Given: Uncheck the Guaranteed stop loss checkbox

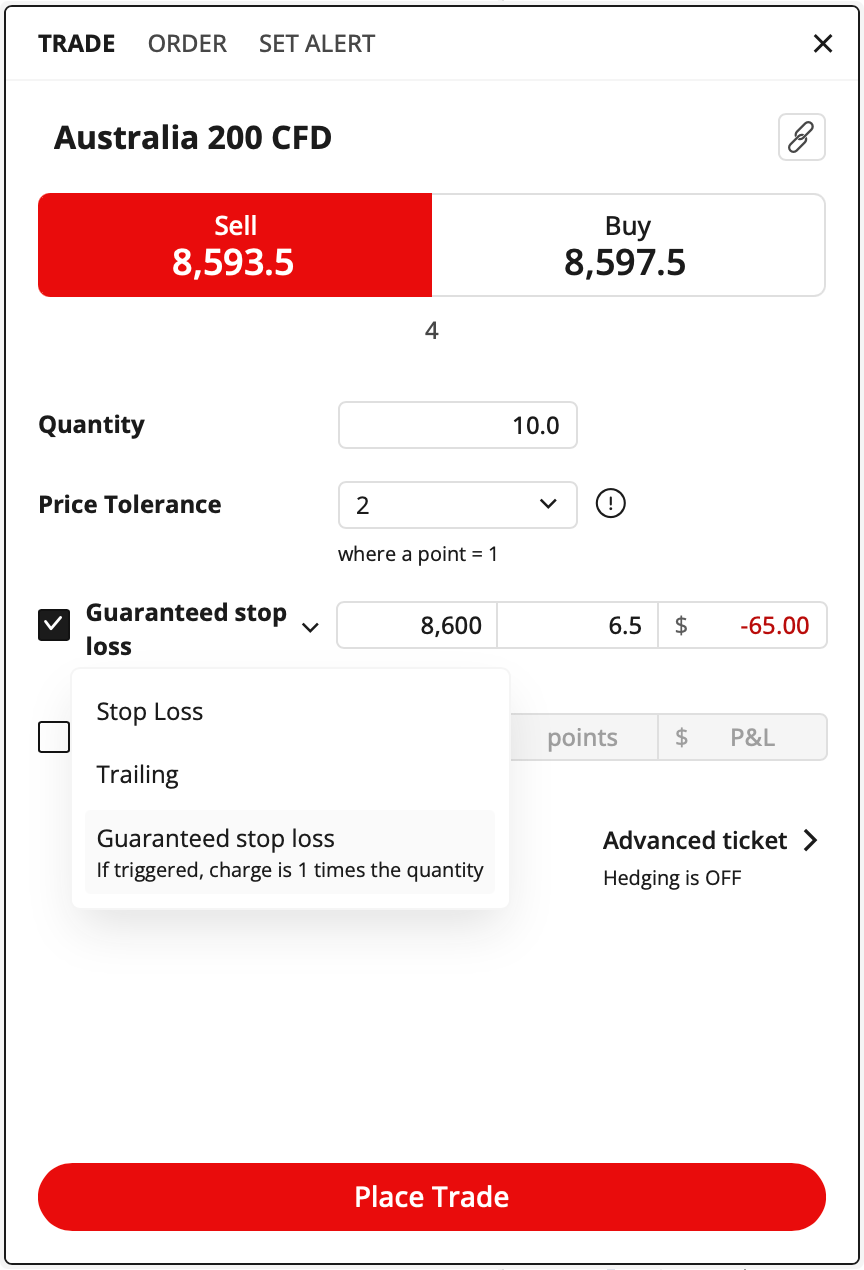Looking at the screenshot, I should point(54,626).
